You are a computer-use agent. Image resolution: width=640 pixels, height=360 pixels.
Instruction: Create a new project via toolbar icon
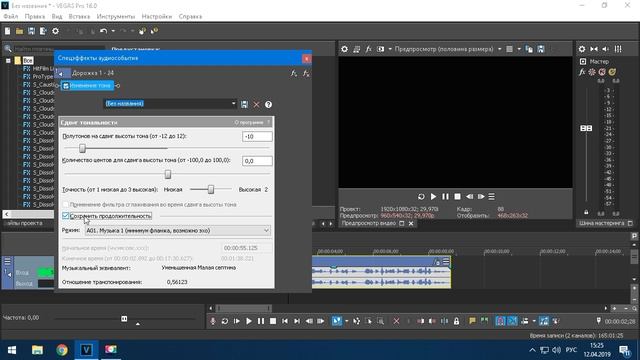[x=7, y=31]
